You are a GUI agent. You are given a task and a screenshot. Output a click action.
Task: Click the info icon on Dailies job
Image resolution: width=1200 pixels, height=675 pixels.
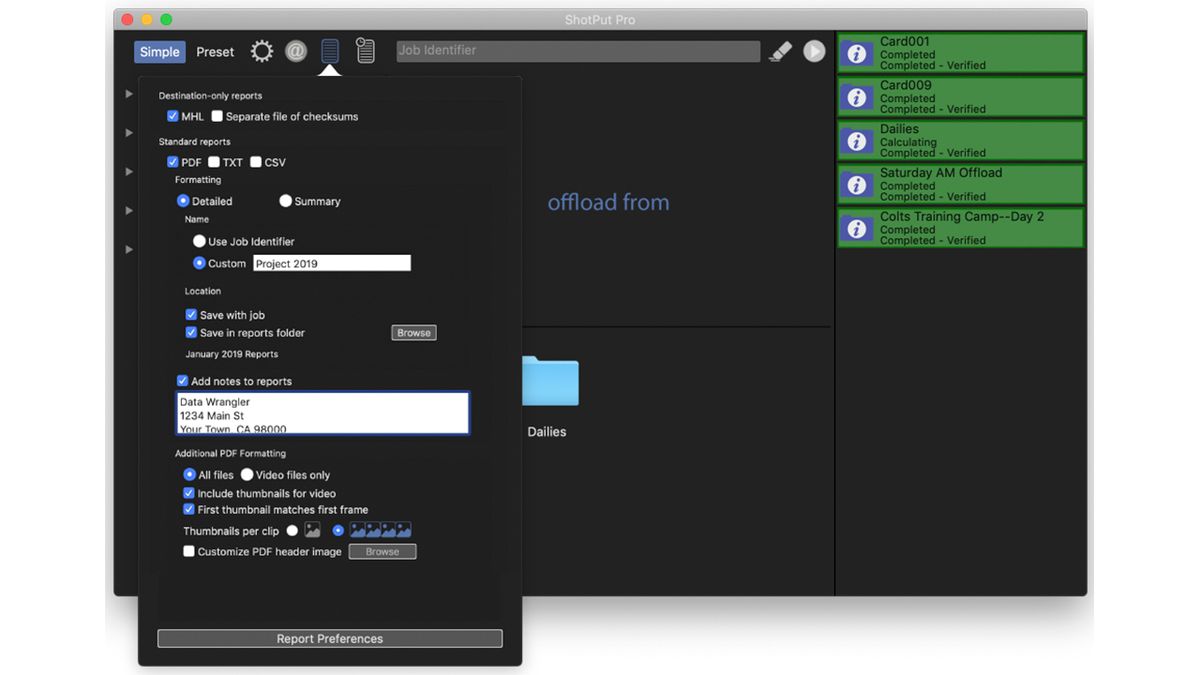click(x=857, y=140)
